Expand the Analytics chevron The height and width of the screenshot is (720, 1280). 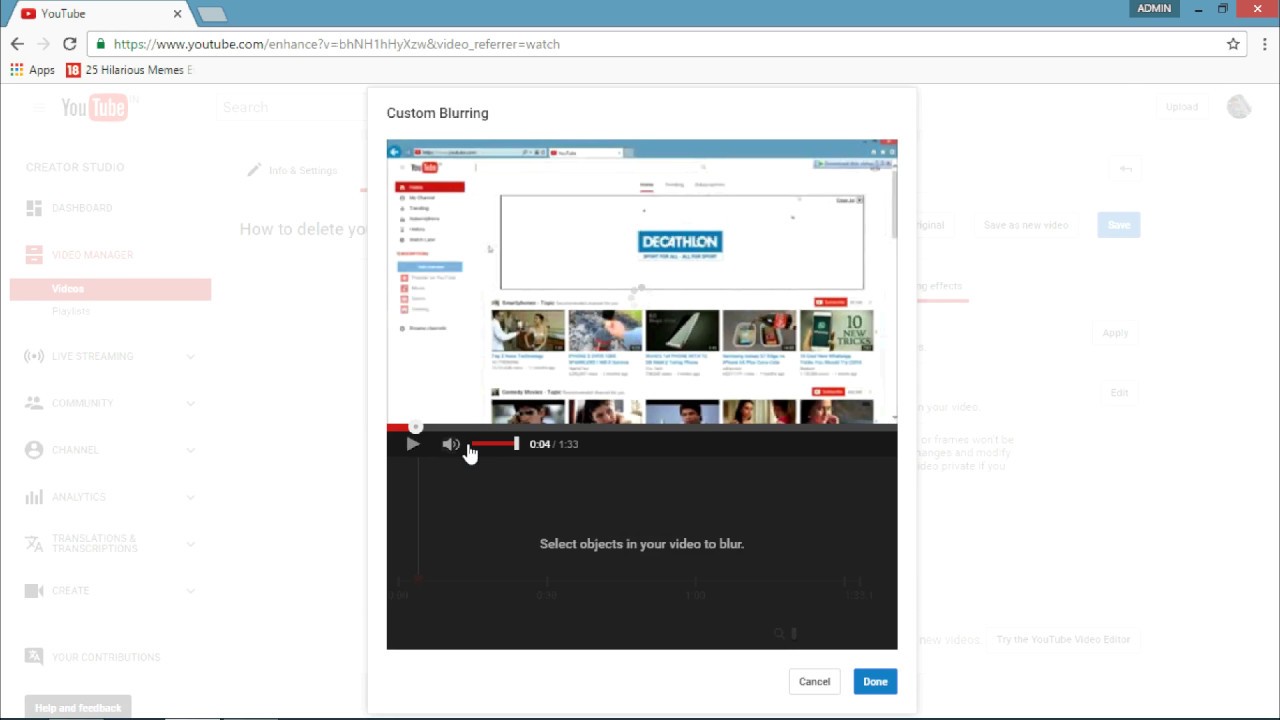click(x=190, y=497)
